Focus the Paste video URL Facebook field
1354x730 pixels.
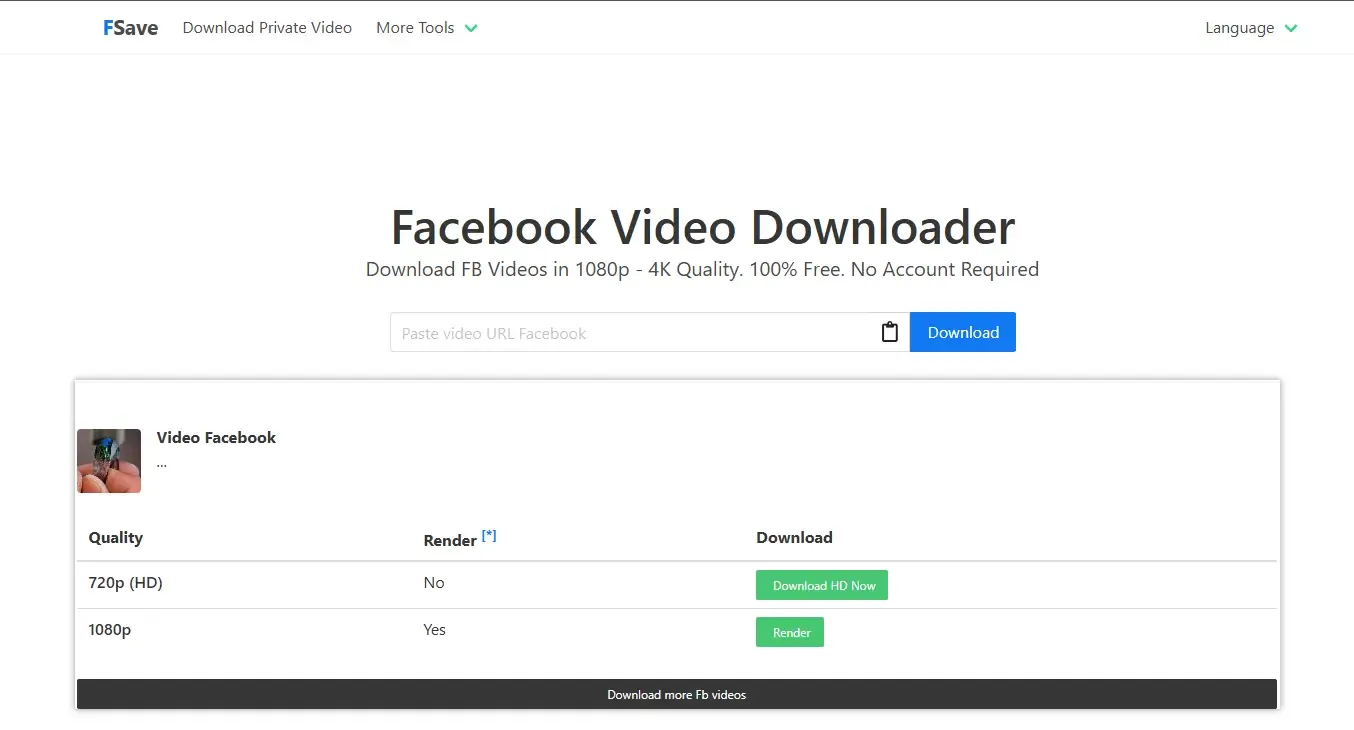coord(630,333)
